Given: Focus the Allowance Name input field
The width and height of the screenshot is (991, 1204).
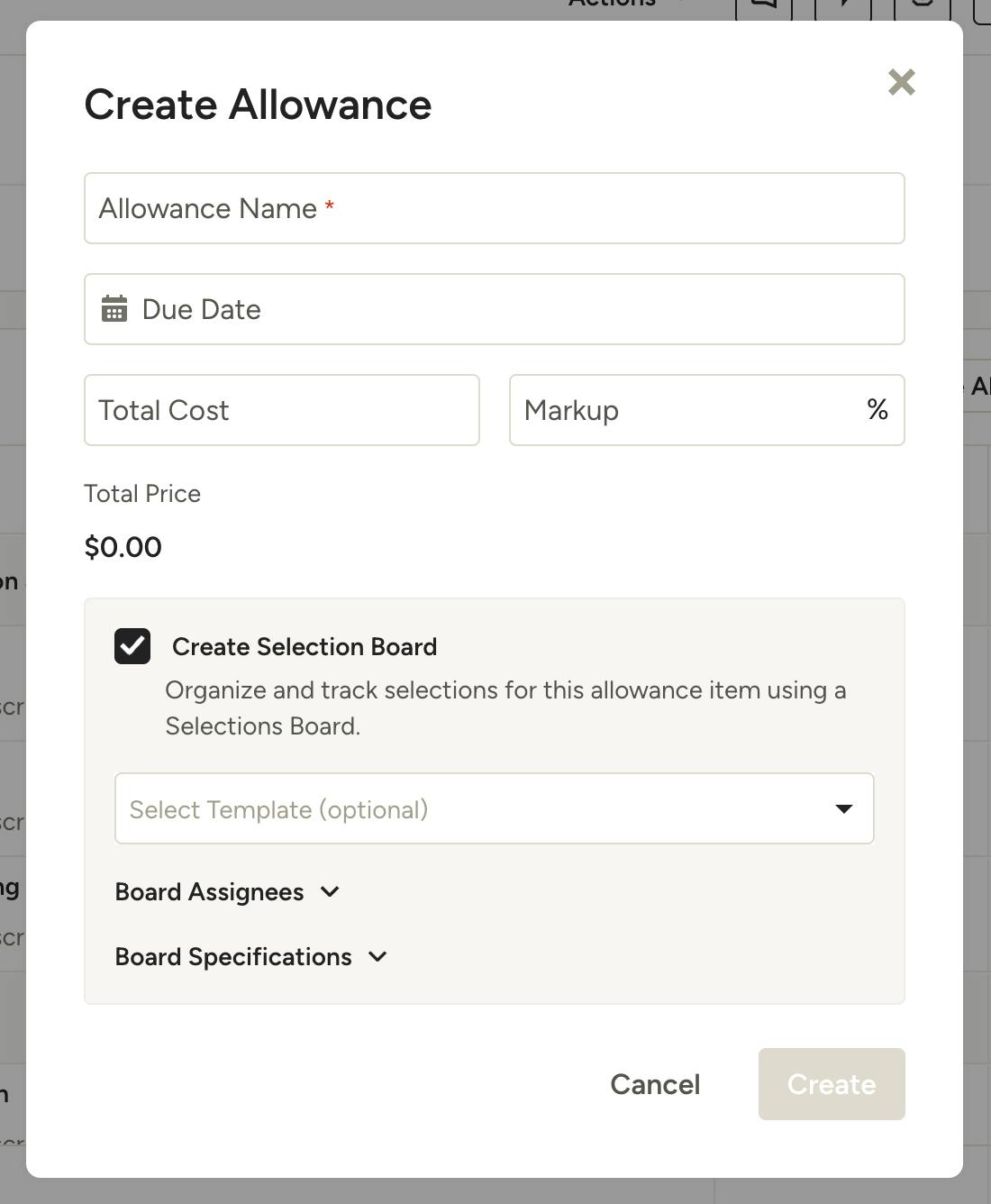Looking at the screenshot, I should (495, 208).
